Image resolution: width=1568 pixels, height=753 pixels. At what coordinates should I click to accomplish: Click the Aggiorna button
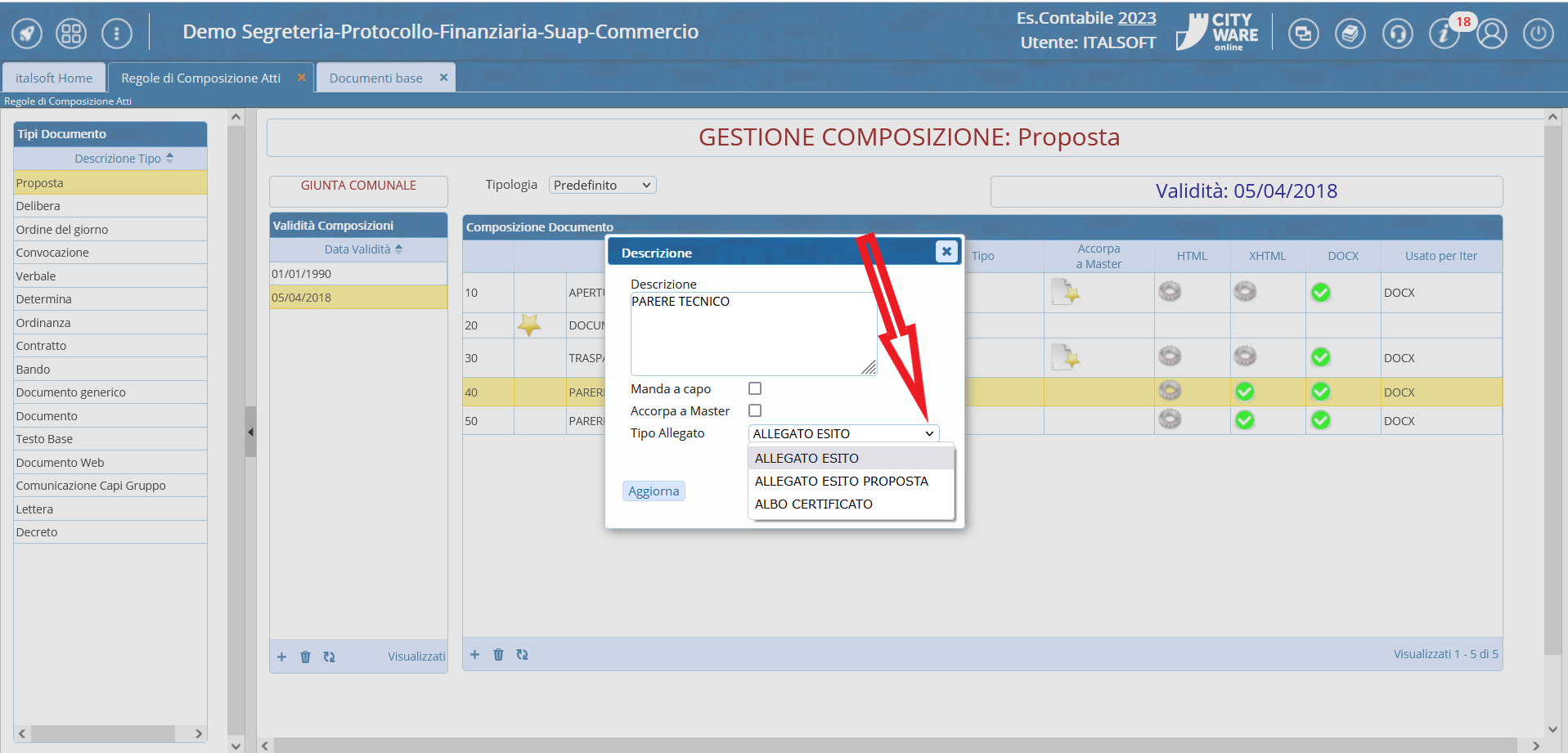point(654,491)
